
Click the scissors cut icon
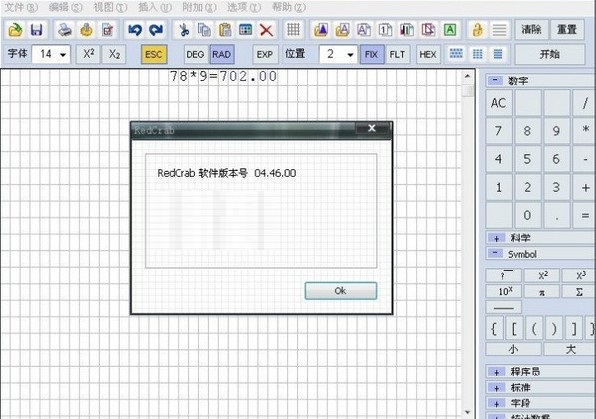[x=184, y=30]
